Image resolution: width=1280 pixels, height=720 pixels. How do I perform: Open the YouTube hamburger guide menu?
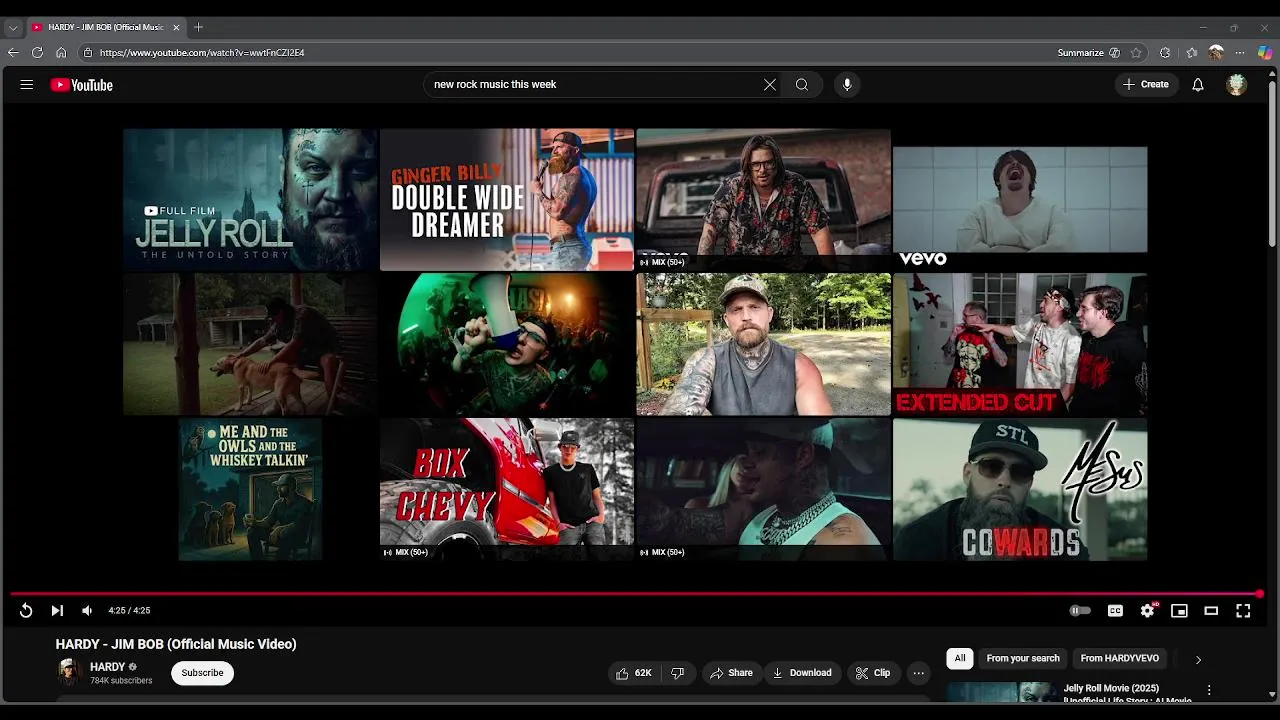[x=27, y=85]
